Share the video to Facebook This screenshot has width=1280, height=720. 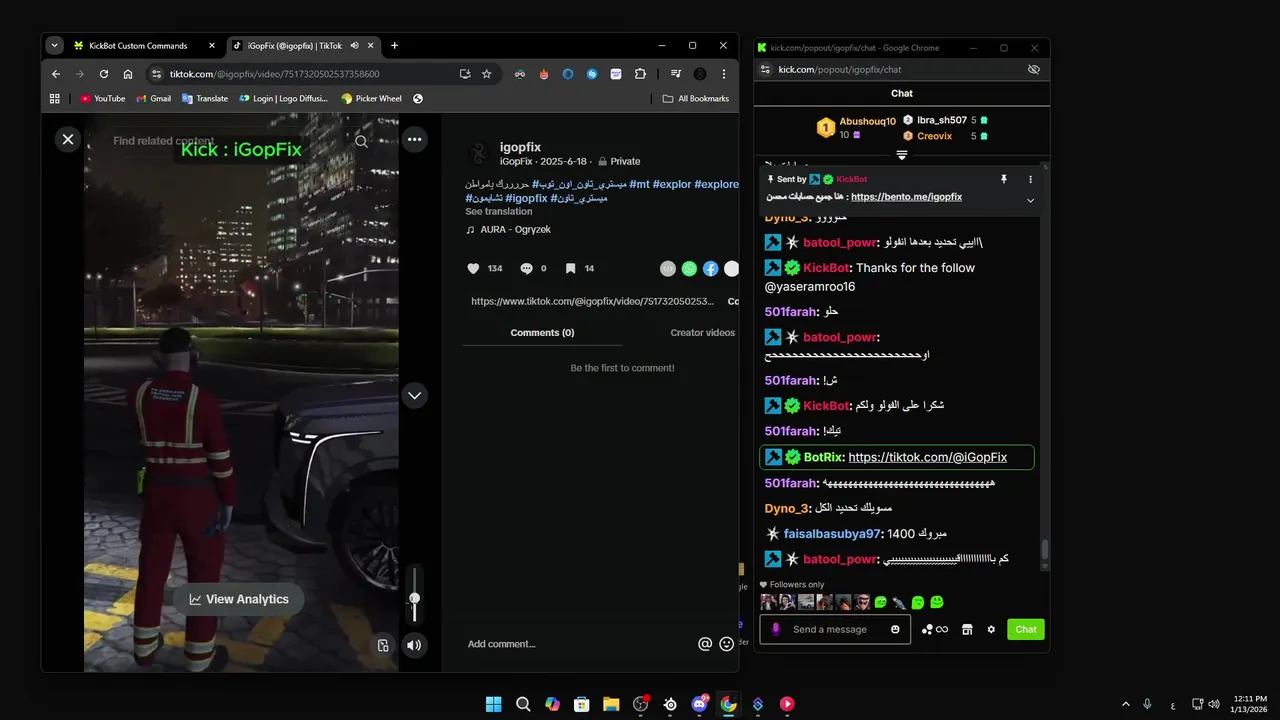coord(710,268)
